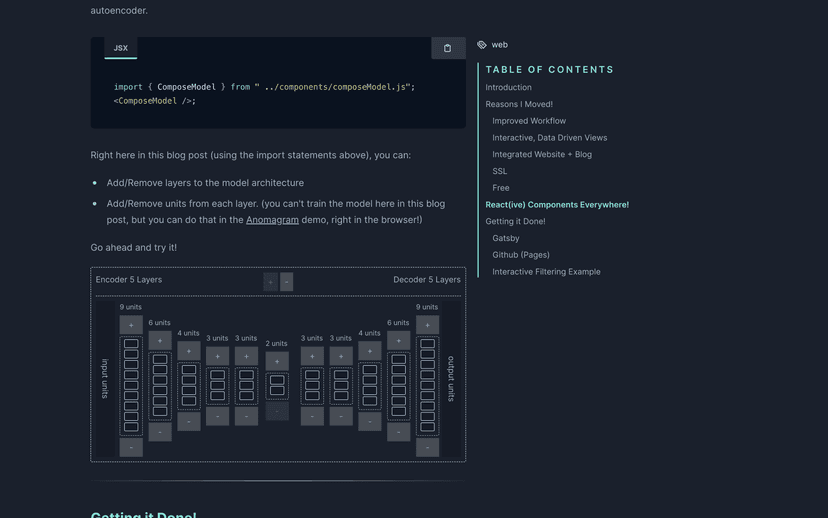Click the copy code clipboard icon
Screen dimensions: 828x518
pos(447,48)
